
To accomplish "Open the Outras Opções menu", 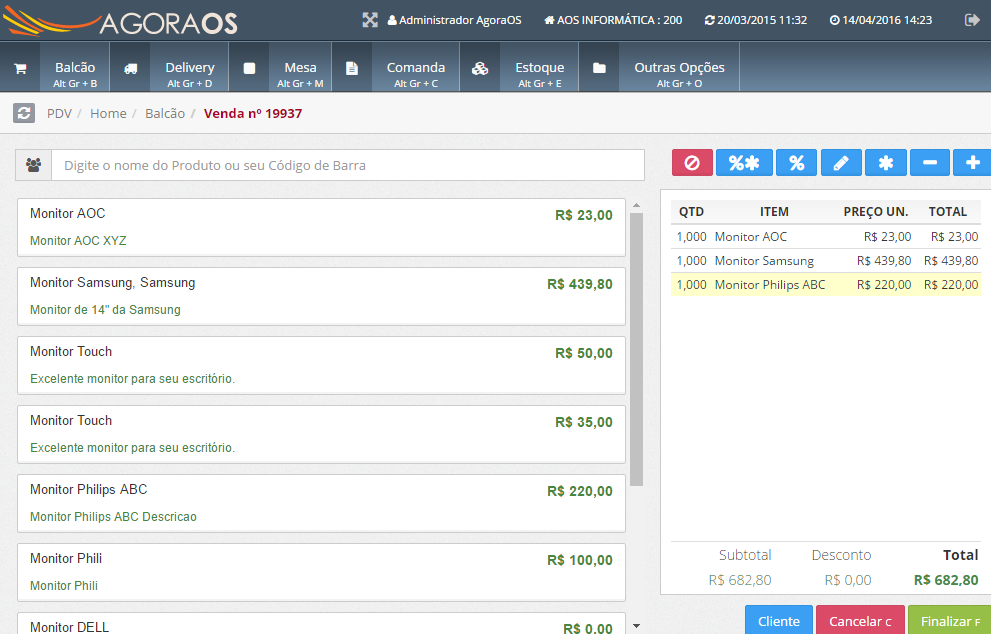I will [679, 68].
